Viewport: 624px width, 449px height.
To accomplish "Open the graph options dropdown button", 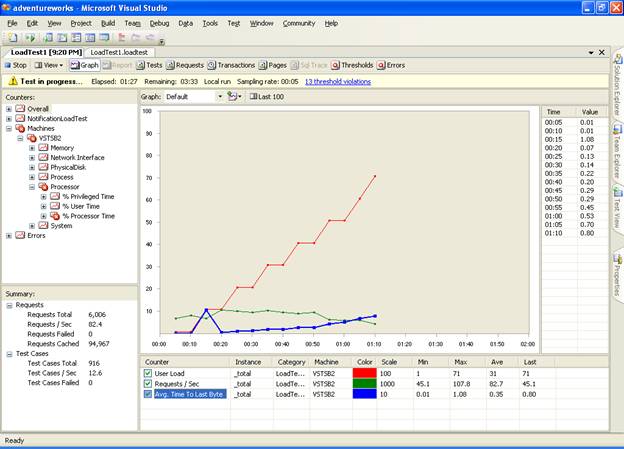I will 234,96.
